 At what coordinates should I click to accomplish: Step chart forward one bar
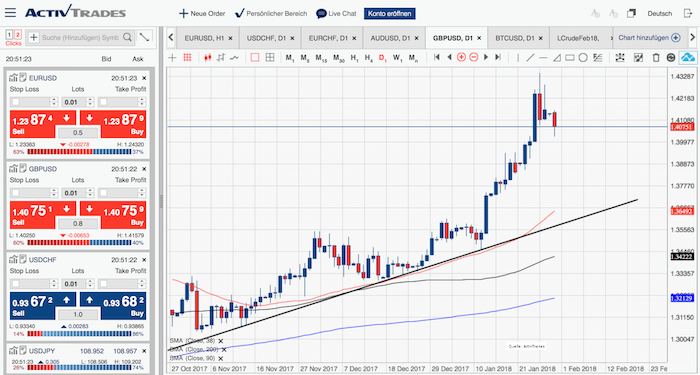pos(486,57)
